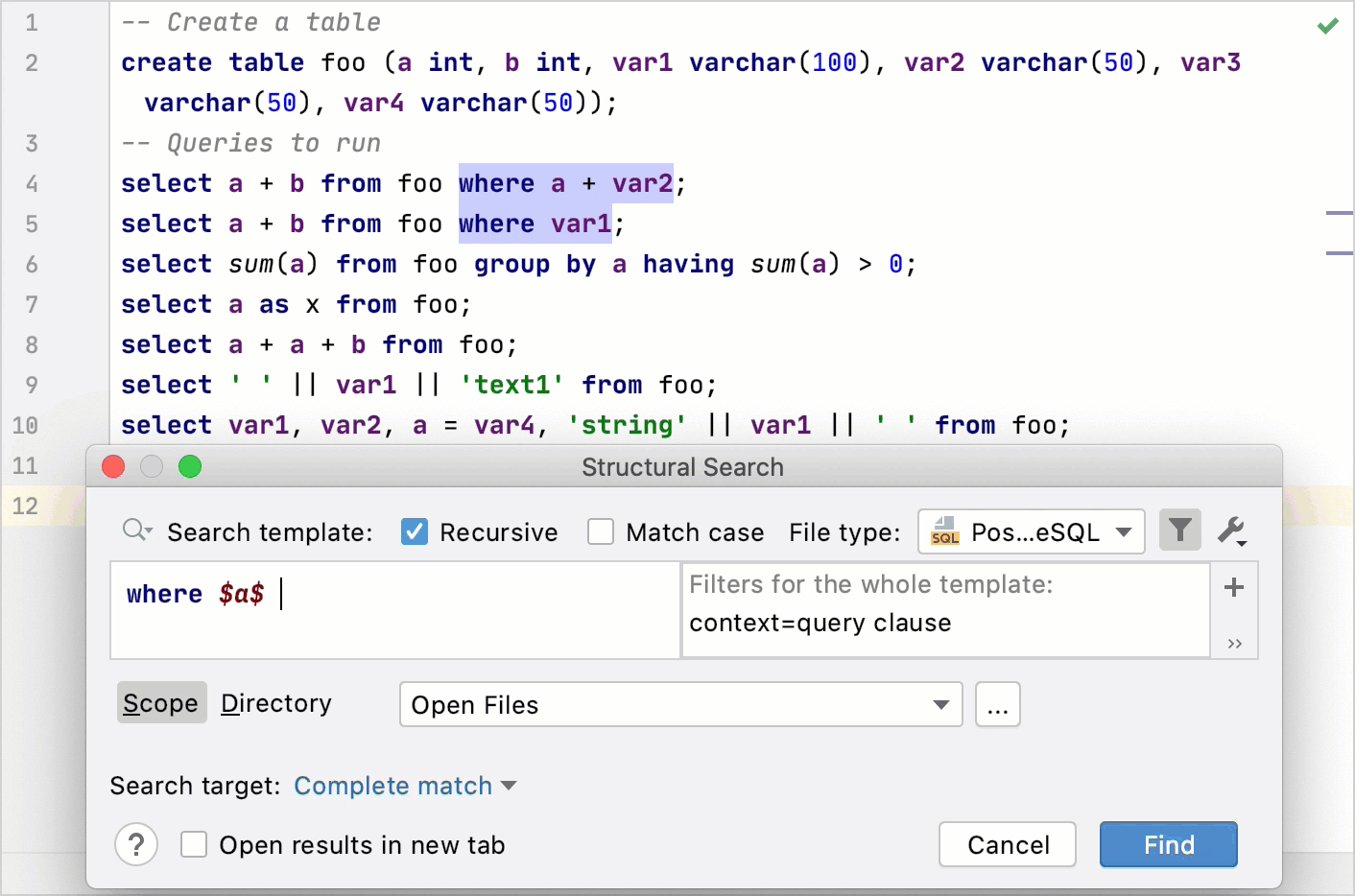Toggle the filter icon beside File type
1355x896 pixels.
tap(1180, 531)
